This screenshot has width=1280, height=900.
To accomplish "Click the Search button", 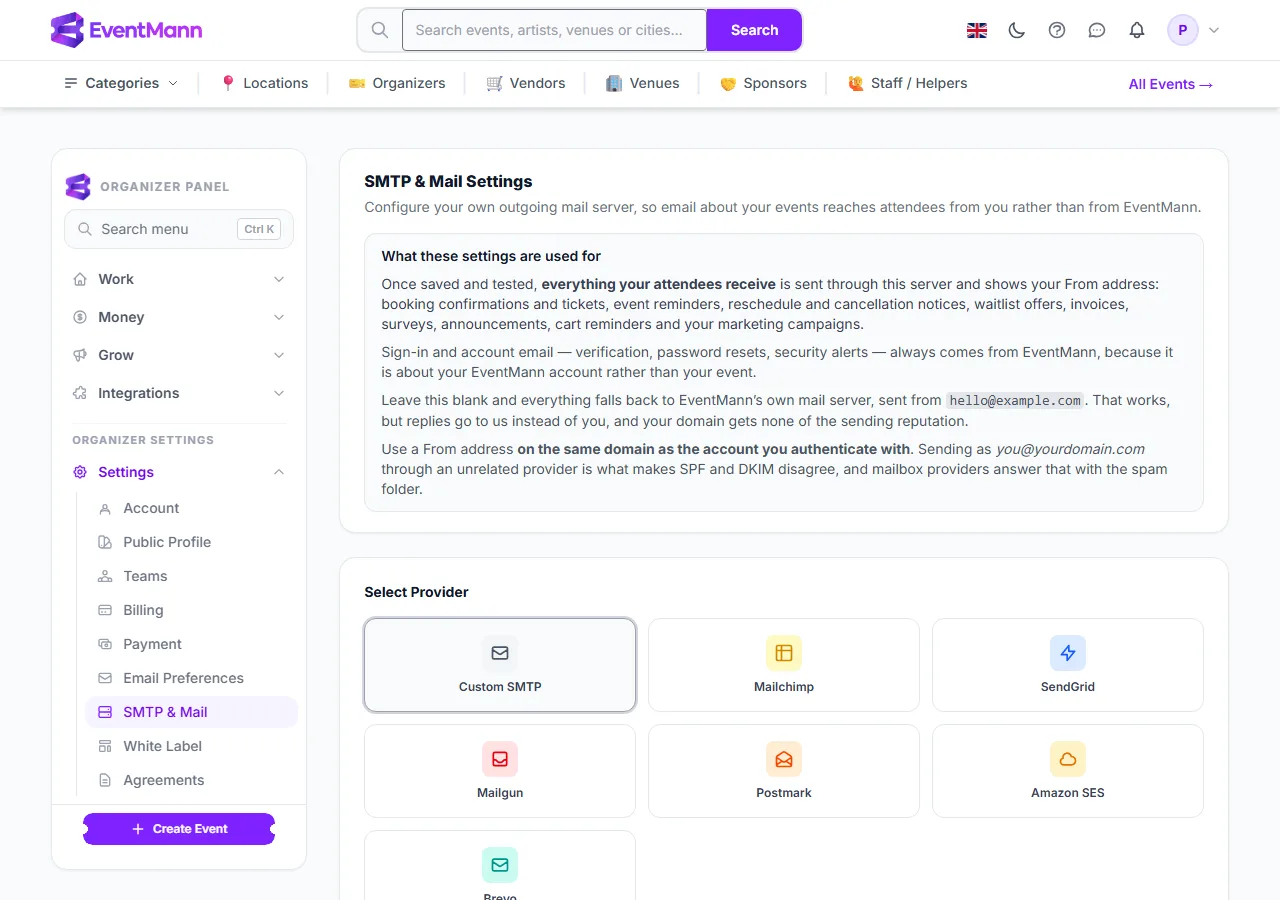I will pos(754,30).
